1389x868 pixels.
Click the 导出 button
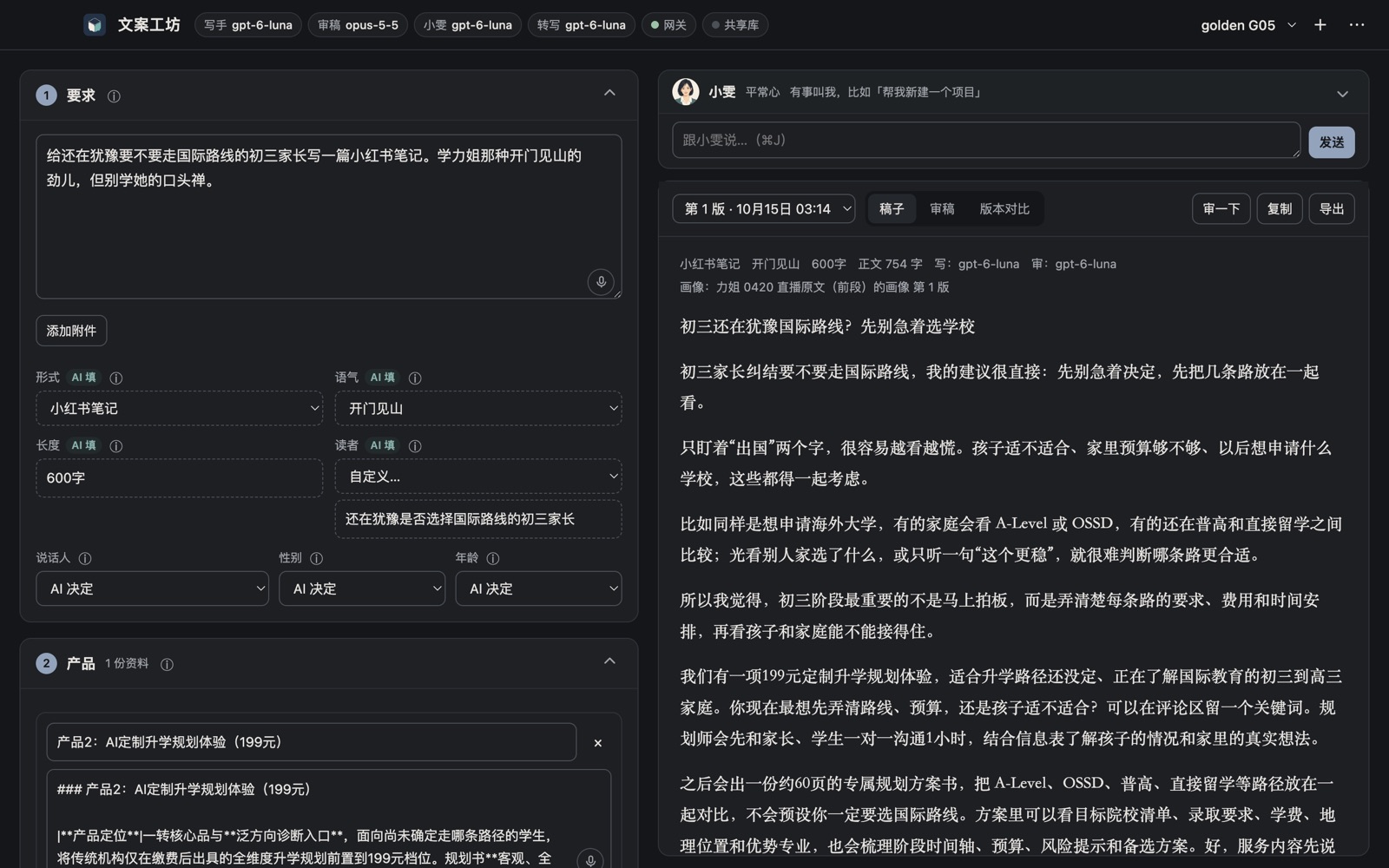(x=1332, y=209)
